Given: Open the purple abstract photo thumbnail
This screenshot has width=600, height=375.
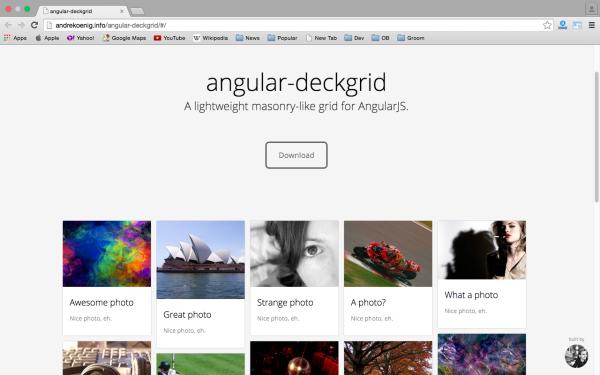Looking at the screenshot, I should click(482, 354).
